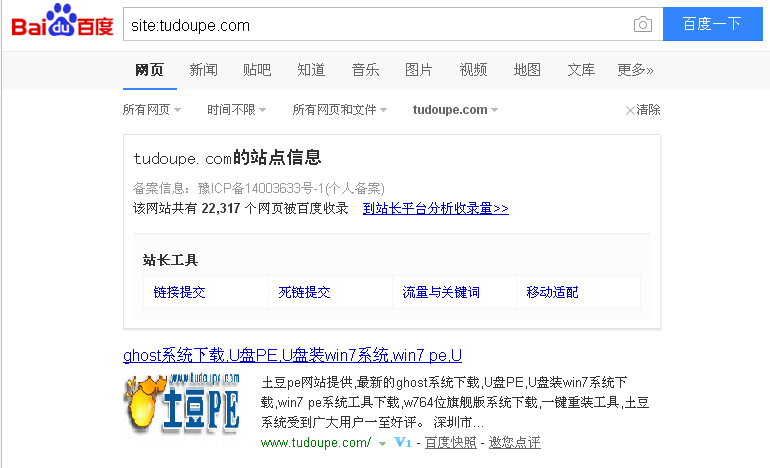
Task: Switch to the 新闻 tab
Action: pyautogui.click(x=203, y=70)
